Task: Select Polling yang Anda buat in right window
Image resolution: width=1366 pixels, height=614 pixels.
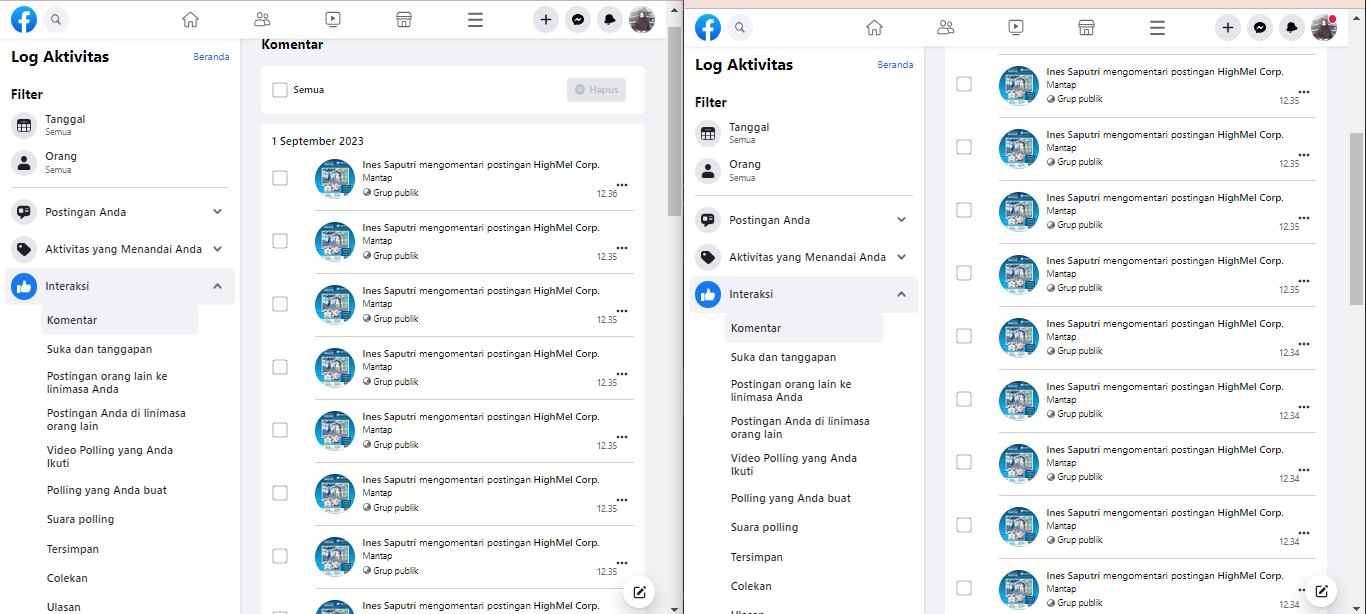Action: click(791, 498)
